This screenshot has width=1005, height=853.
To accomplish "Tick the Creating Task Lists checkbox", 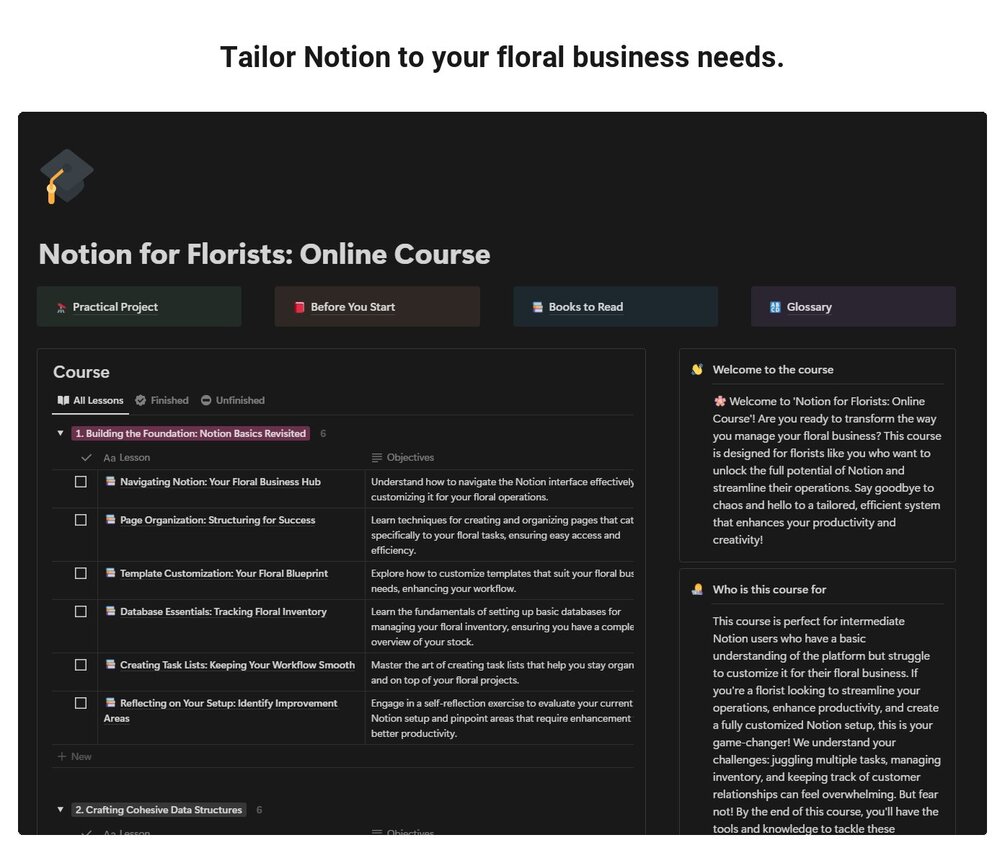I will 81,665.
